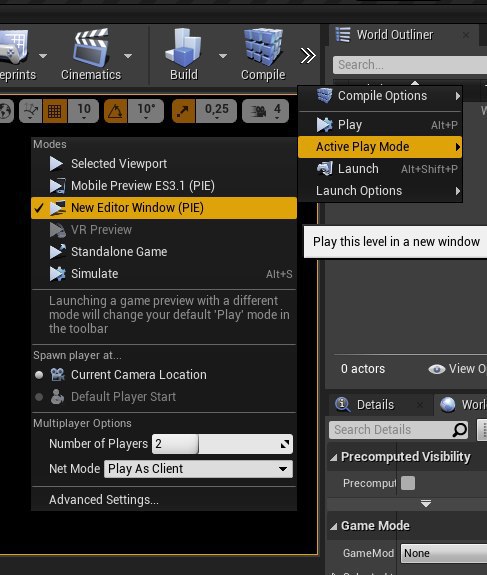487x575 pixels.
Task: Toggle Precompute Visibility checkbox
Action: pos(408,483)
